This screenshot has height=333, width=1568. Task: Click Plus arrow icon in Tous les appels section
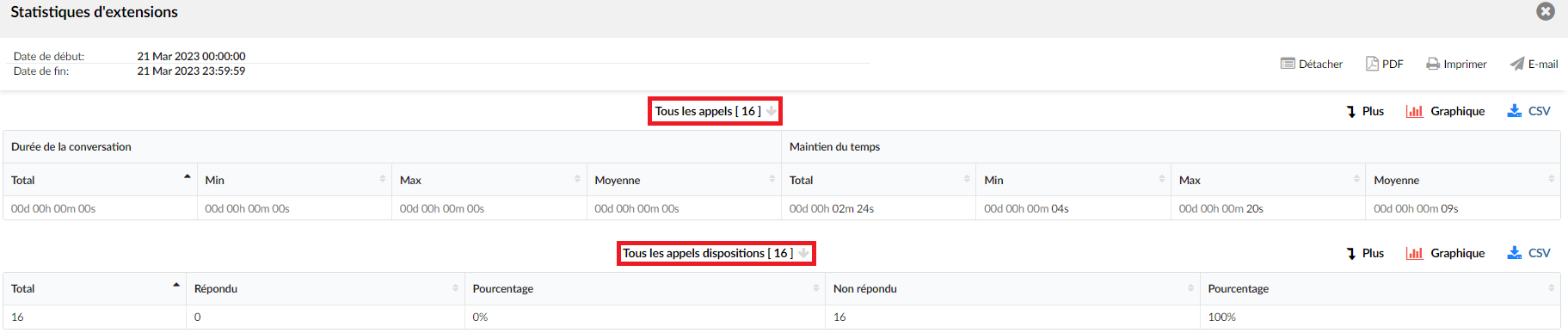tap(1351, 112)
